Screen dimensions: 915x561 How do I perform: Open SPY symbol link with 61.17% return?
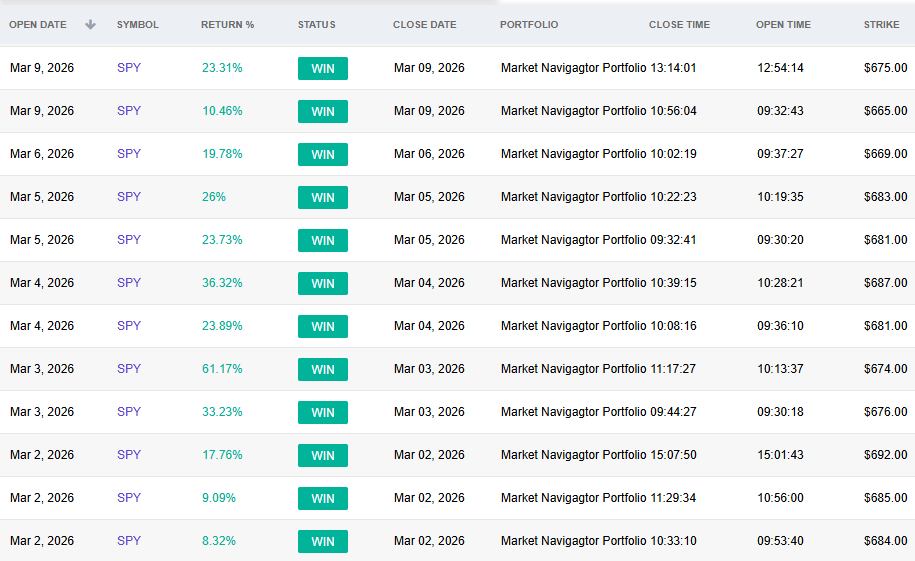tap(129, 369)
